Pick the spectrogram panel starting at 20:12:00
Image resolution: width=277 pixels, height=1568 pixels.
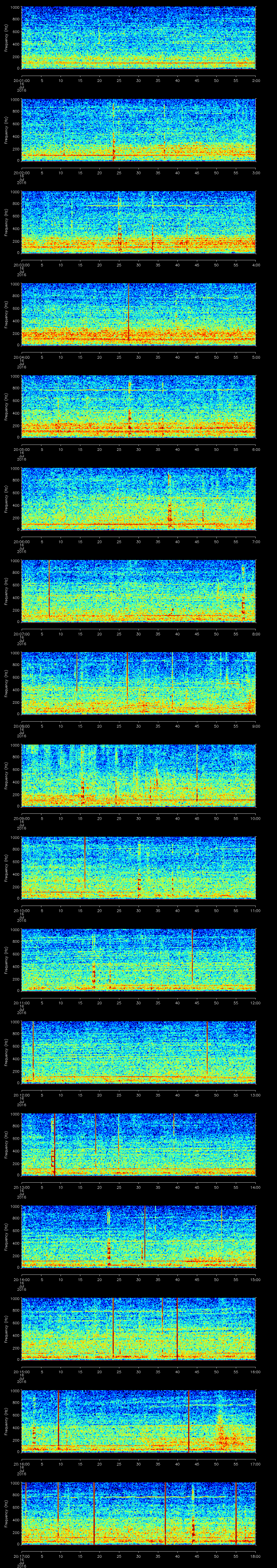coord(139,1052)
